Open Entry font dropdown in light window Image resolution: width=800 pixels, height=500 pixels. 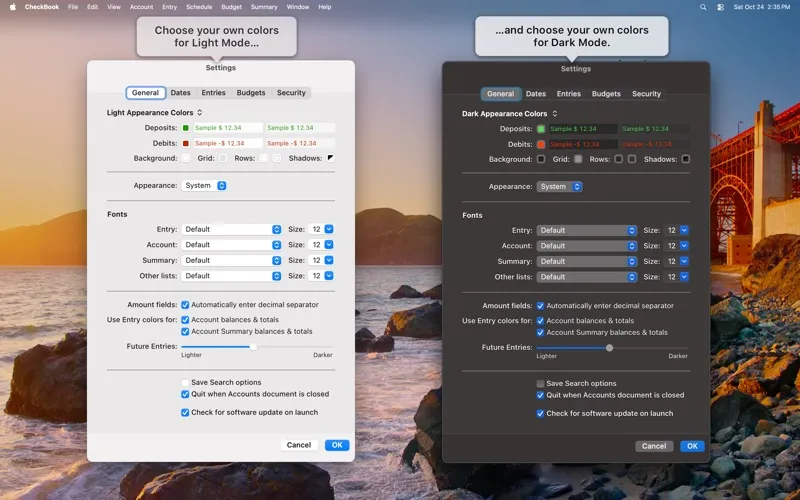(231, 230)
